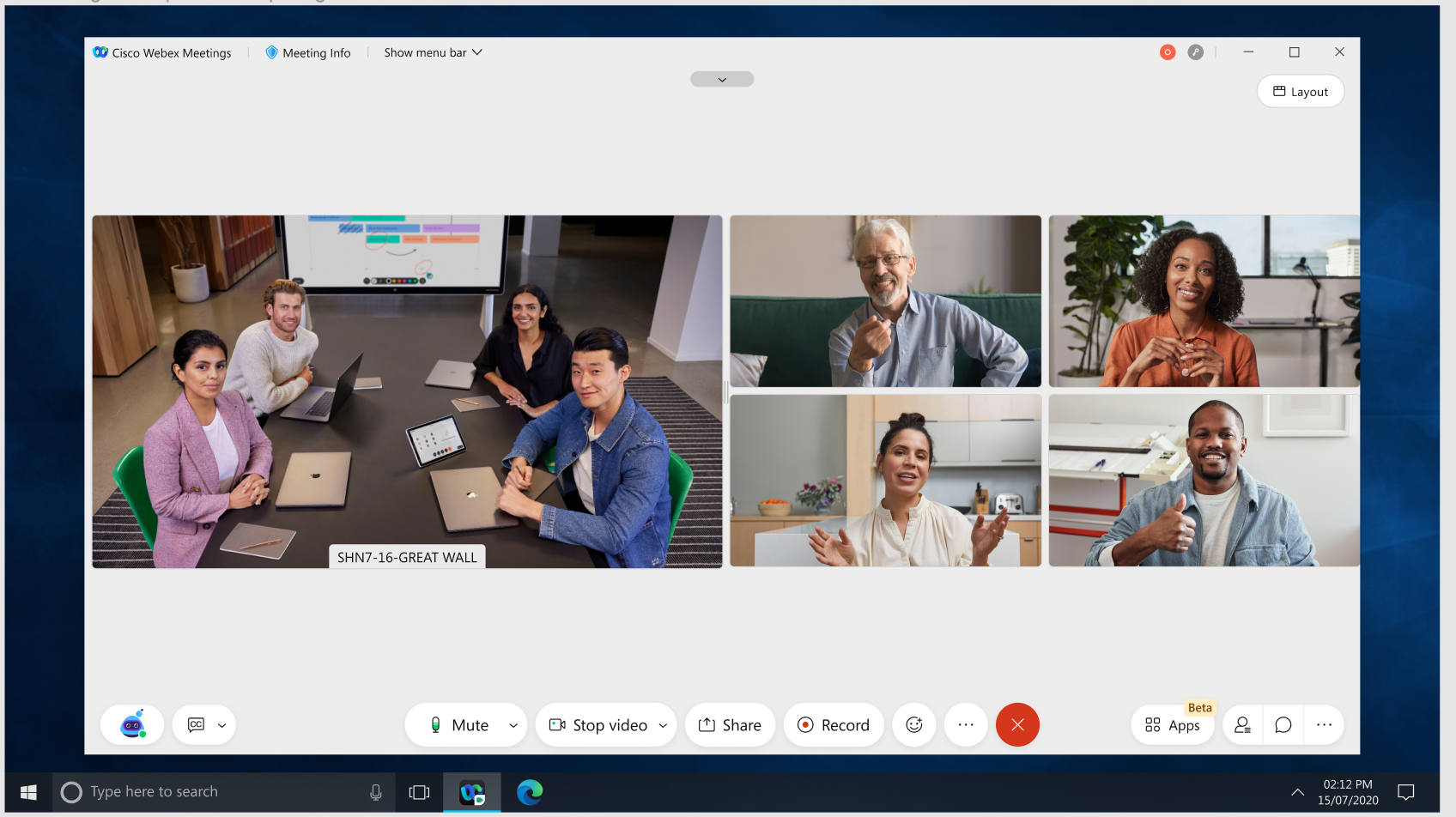Open Windows Task View
The image size is (1456, 817).
coord(419,792)
